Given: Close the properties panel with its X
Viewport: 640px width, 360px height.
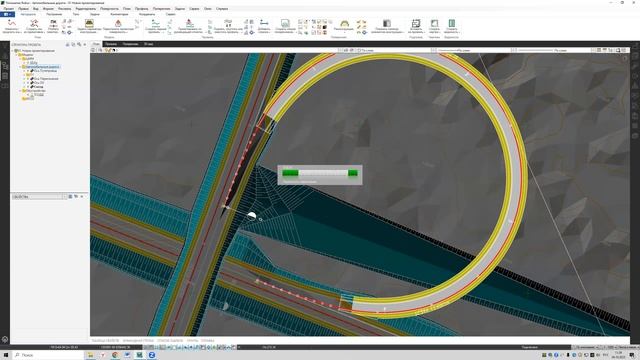Looking at the screenshot, I should [82, 197].
